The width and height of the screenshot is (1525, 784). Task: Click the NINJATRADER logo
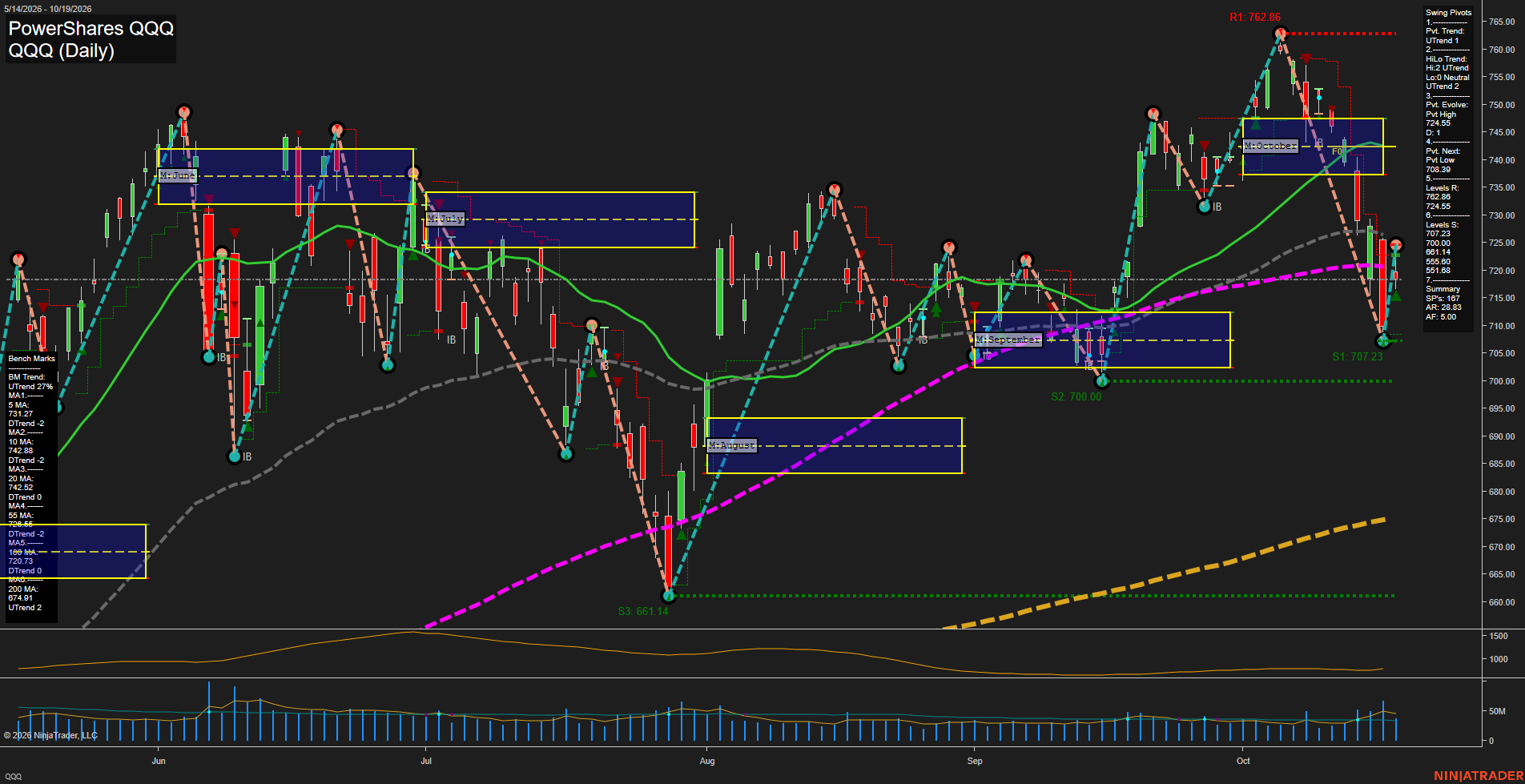click(1477, 776)
